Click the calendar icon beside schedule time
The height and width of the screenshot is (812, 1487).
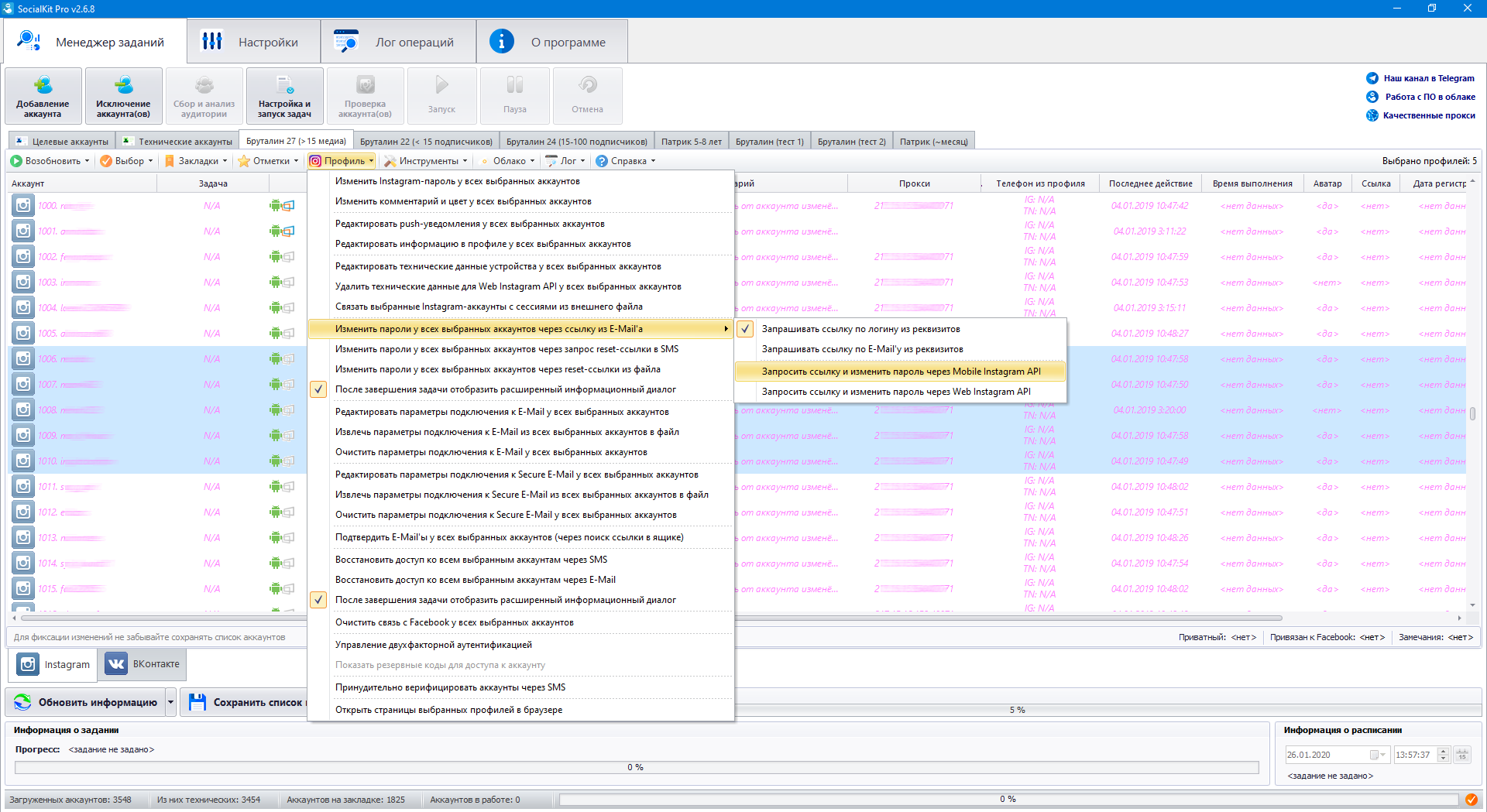click(x=1462, y=755)
